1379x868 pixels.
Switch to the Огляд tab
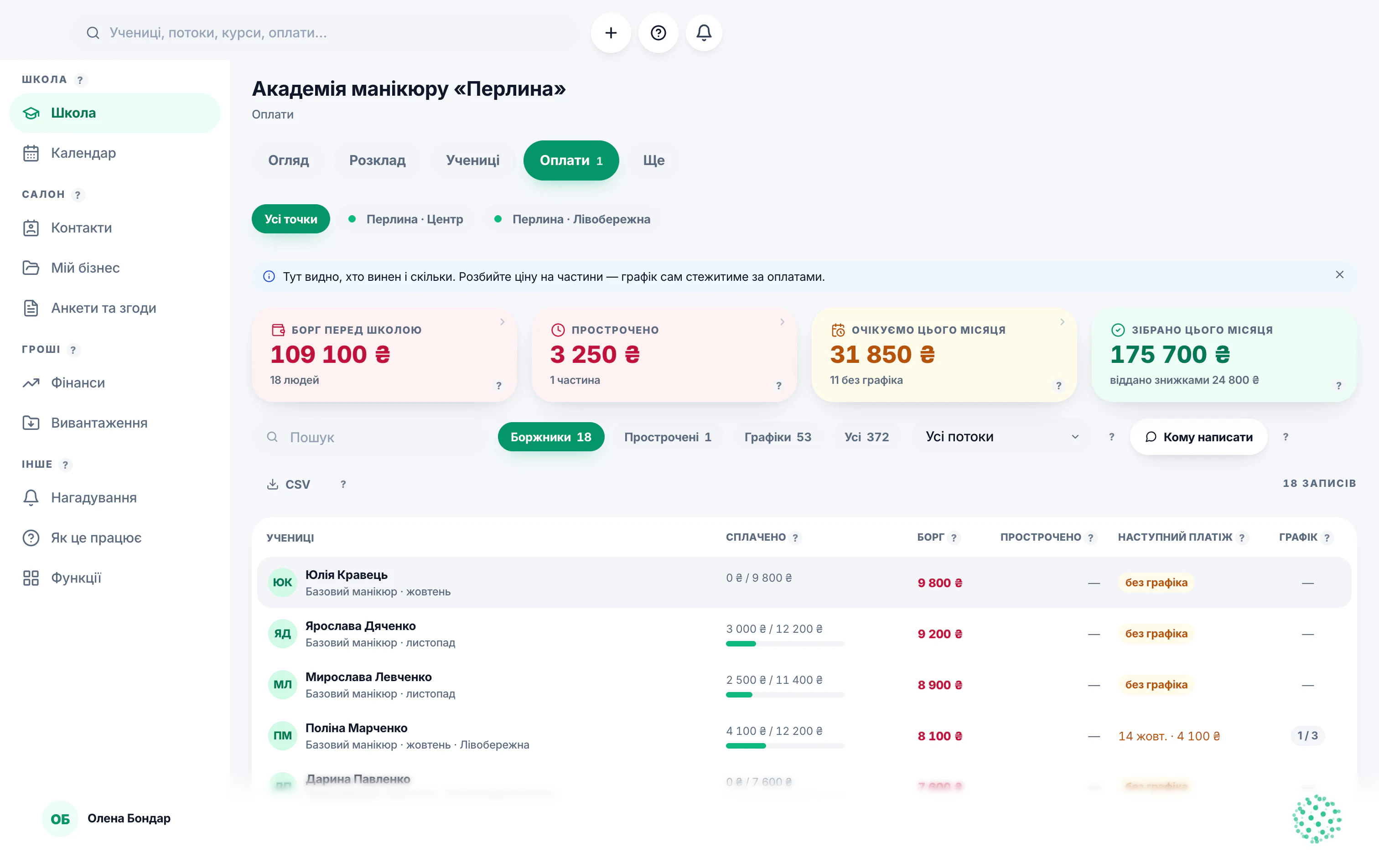click(x=288, y=160)
